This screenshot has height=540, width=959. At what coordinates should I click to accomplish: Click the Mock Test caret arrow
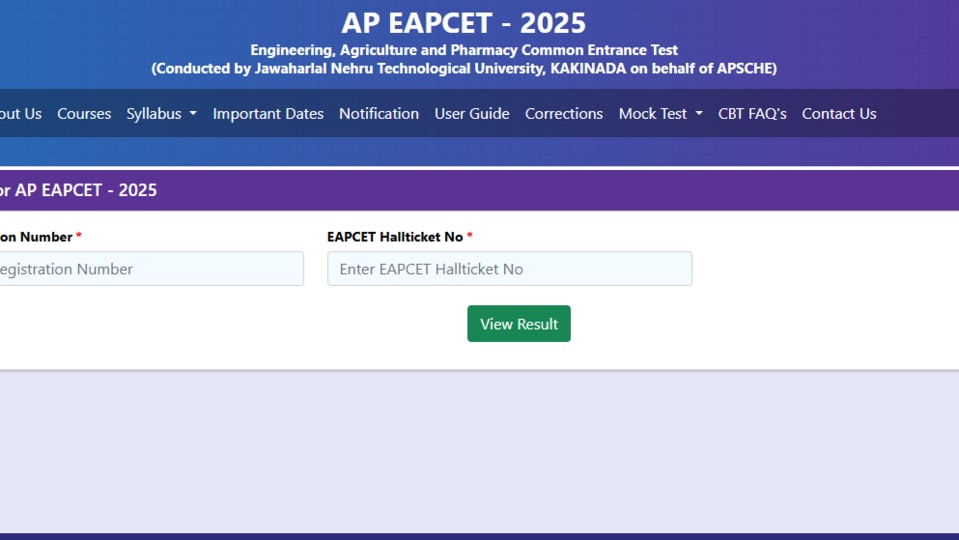point(699,114)
